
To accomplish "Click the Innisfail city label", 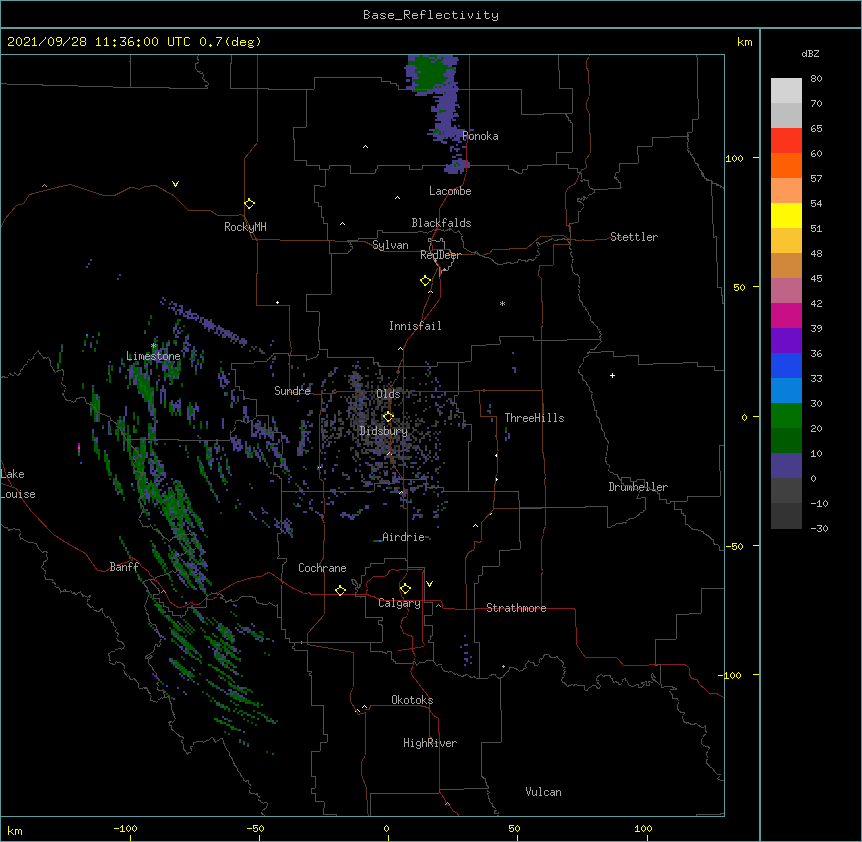I will [x=415, y=326].
